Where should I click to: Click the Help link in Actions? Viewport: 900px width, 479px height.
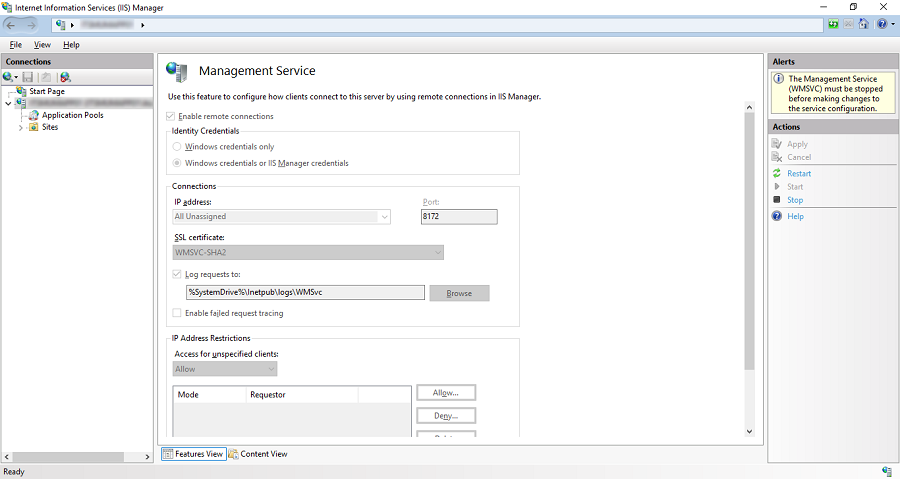(x=796, y=216)
